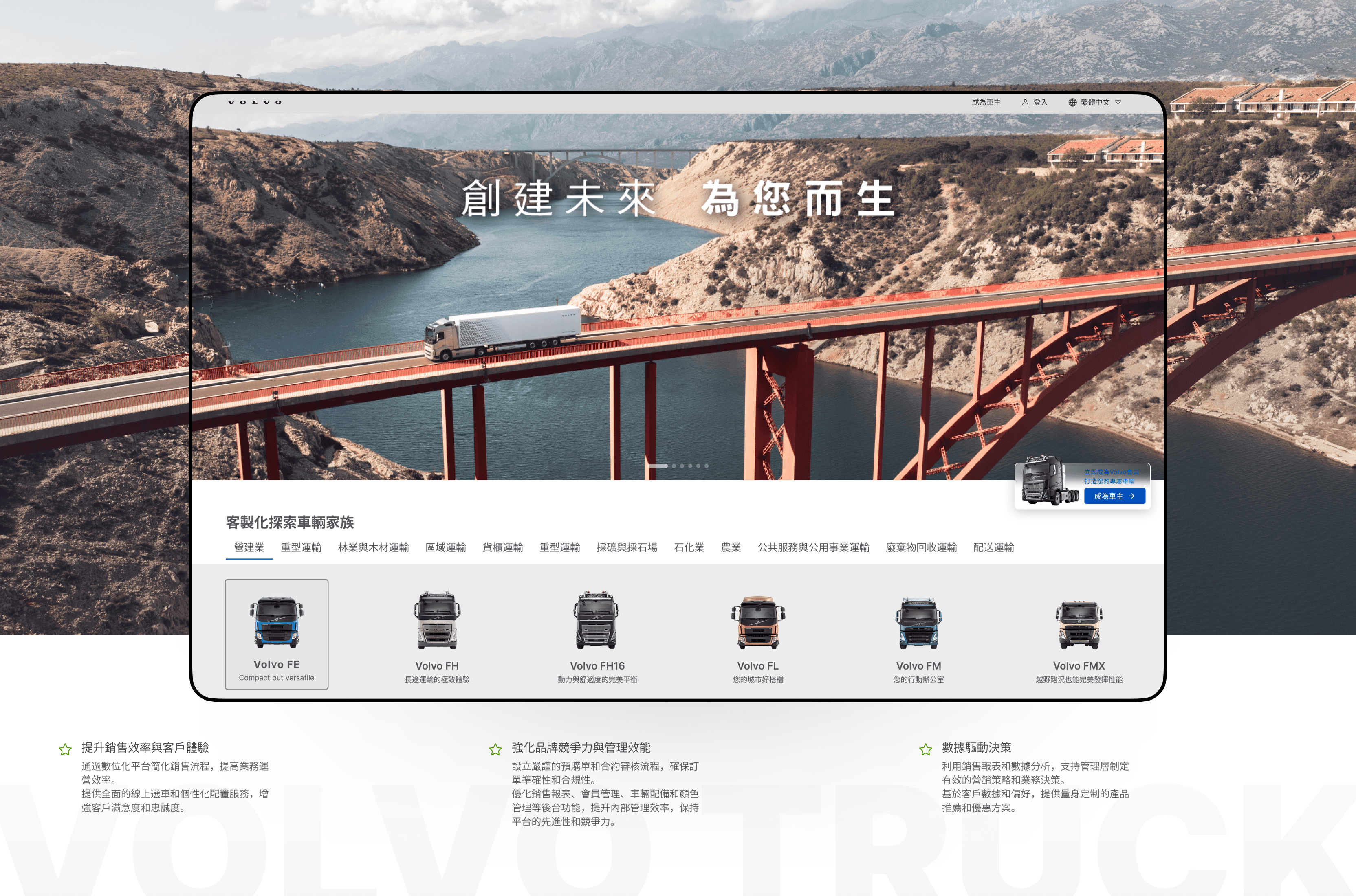
Task: Click the Volvo logo in the header
Action: [254, 102]
